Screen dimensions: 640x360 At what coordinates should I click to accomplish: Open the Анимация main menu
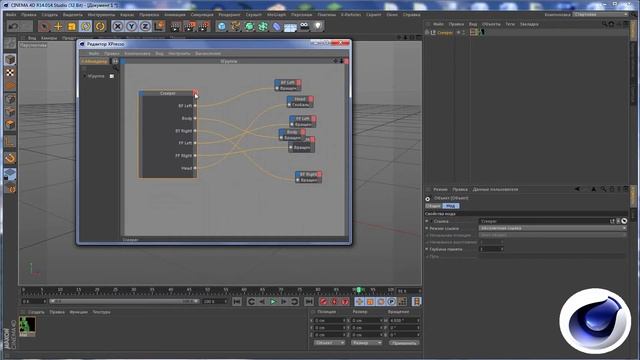click(x=175, y=15)
